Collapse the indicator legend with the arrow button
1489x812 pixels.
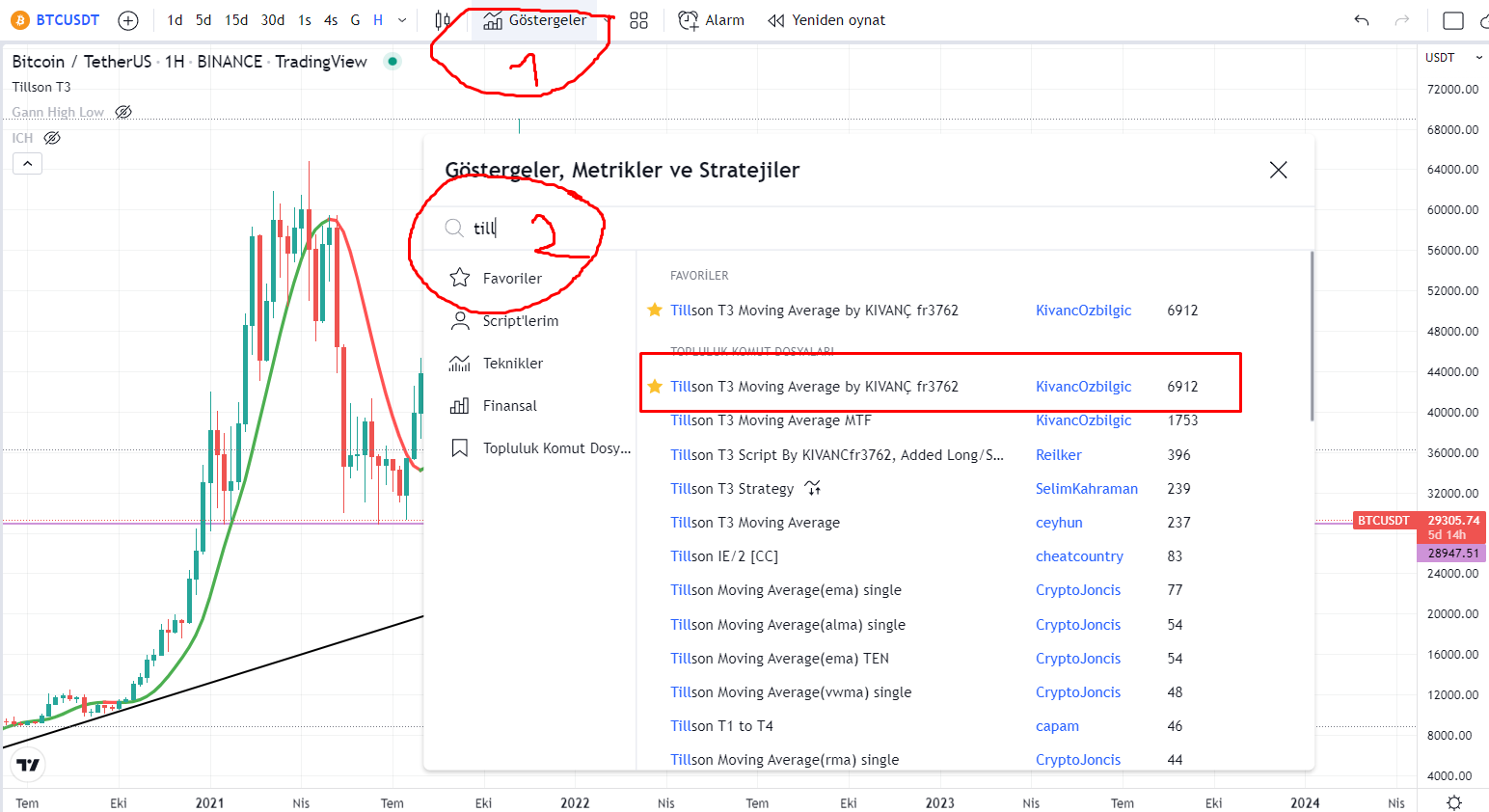pos(27,164)
